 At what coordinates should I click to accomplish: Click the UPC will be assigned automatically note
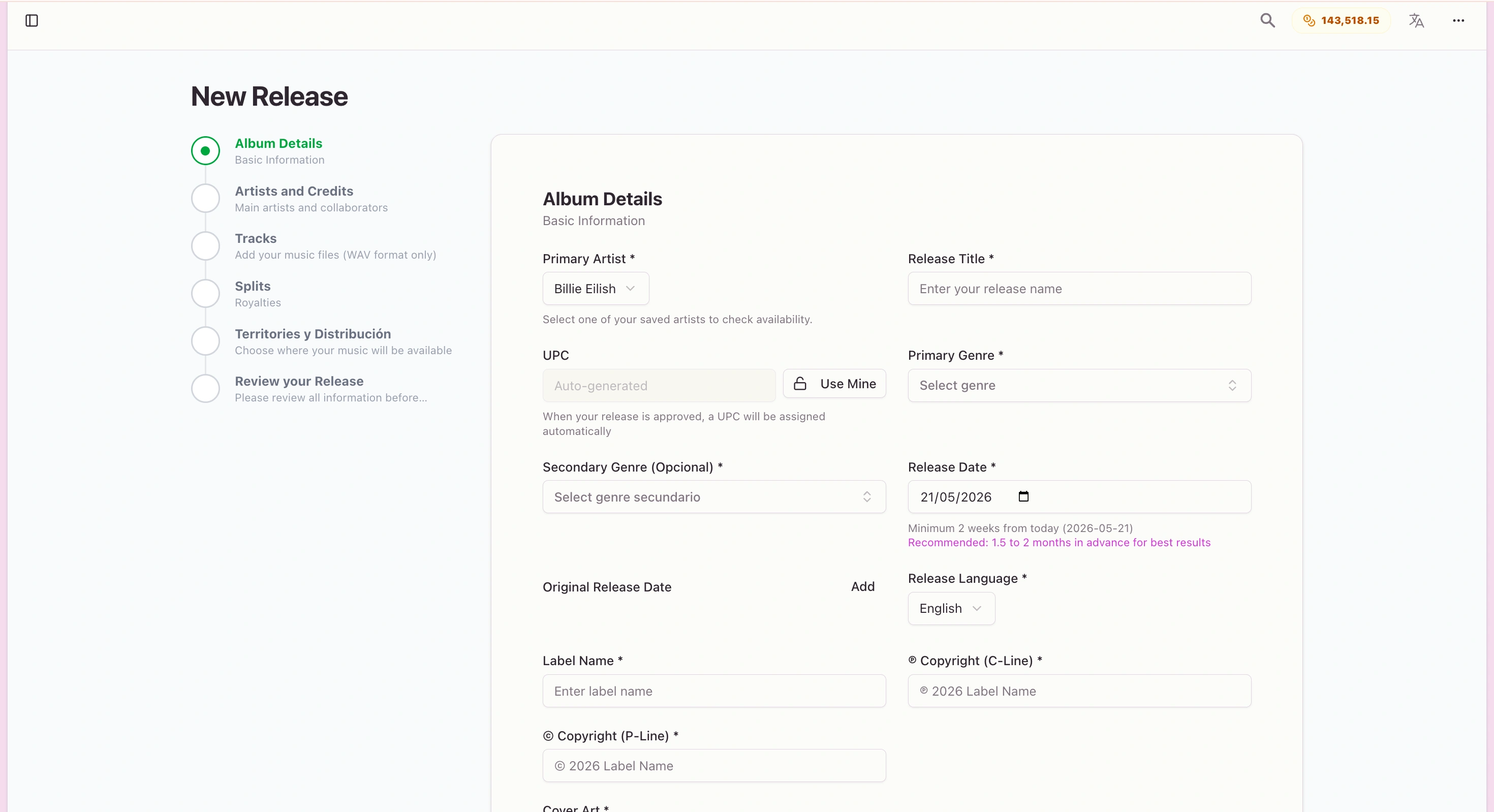(684, 423)
